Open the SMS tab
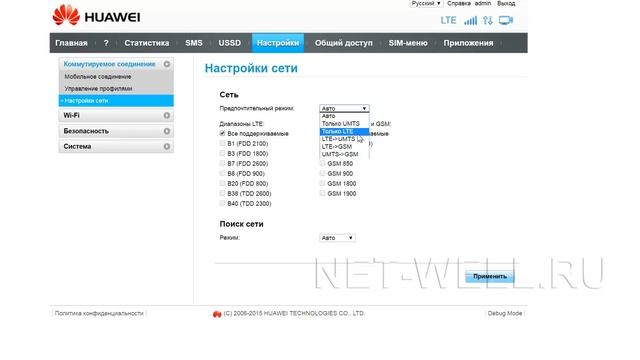 [194, 43]
